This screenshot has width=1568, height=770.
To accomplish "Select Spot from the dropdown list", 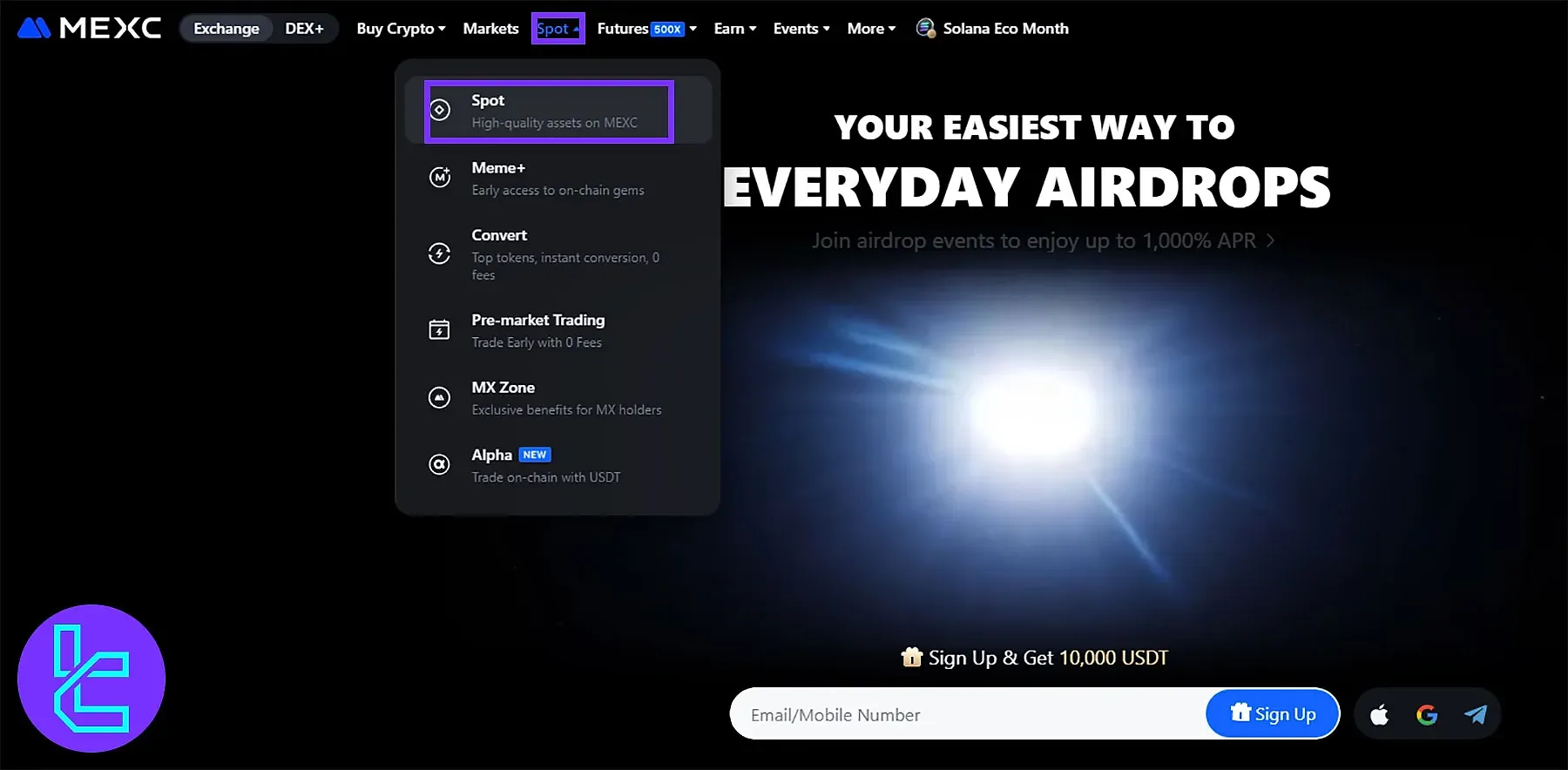I will tap(549, 111).
